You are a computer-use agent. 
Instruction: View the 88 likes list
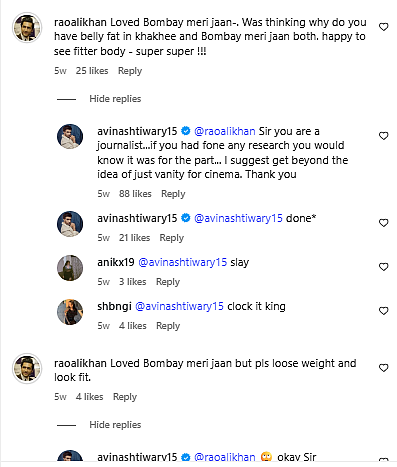coord(135,194)
